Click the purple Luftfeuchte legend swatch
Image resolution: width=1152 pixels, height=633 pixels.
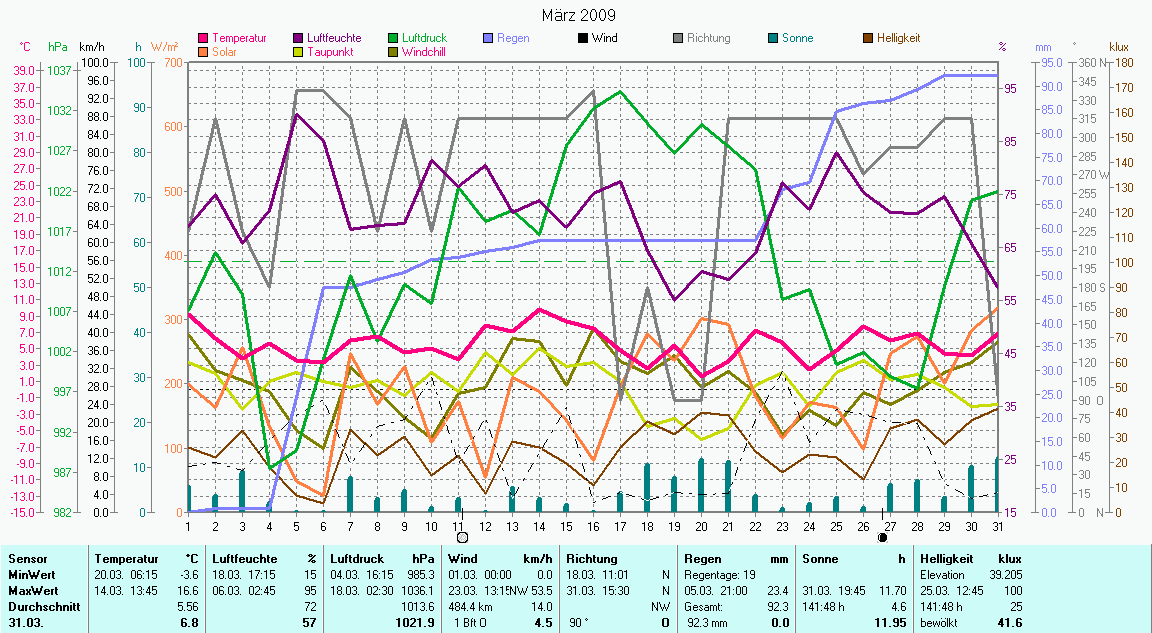coord(300,38)
